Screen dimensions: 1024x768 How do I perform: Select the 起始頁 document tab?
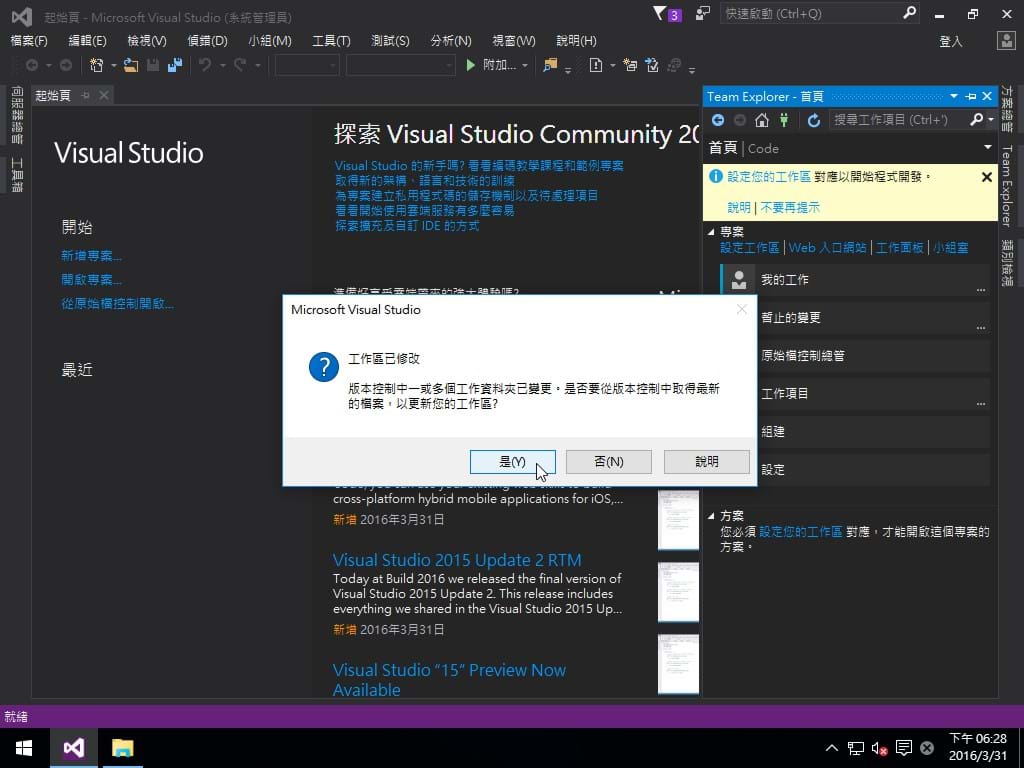53,95
